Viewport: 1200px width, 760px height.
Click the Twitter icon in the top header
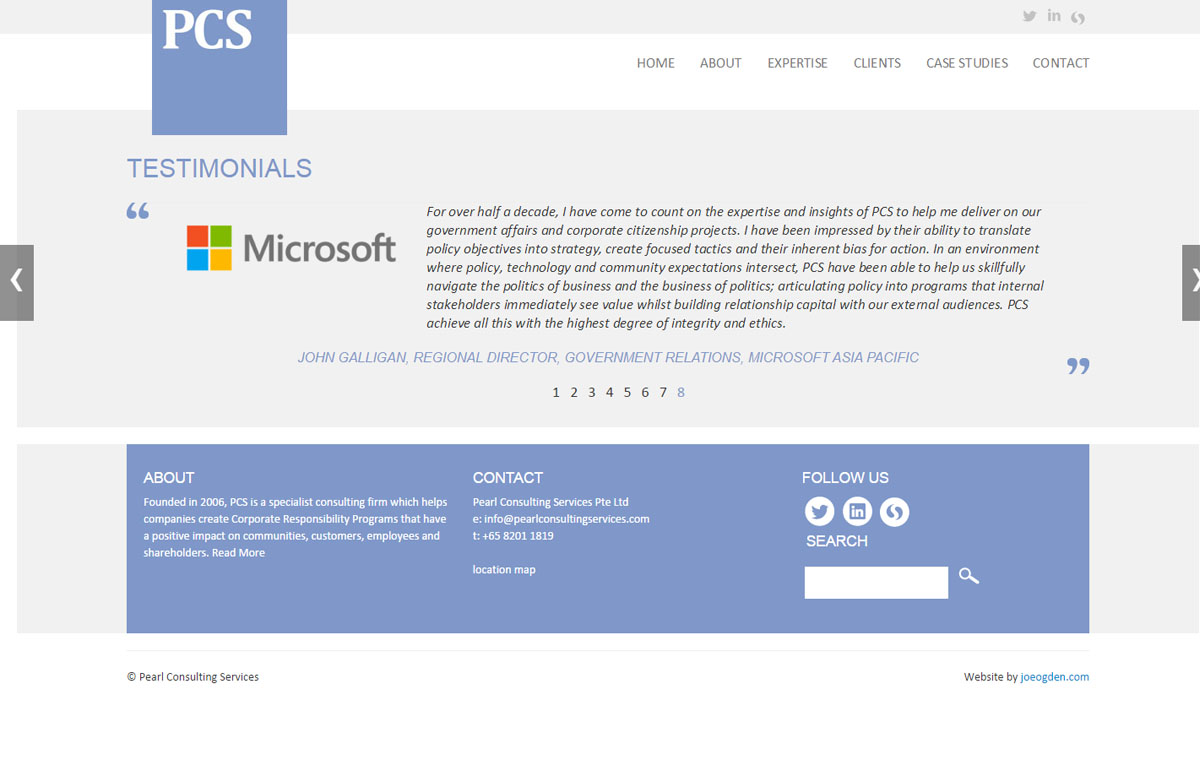click(x=1029, y=16)
